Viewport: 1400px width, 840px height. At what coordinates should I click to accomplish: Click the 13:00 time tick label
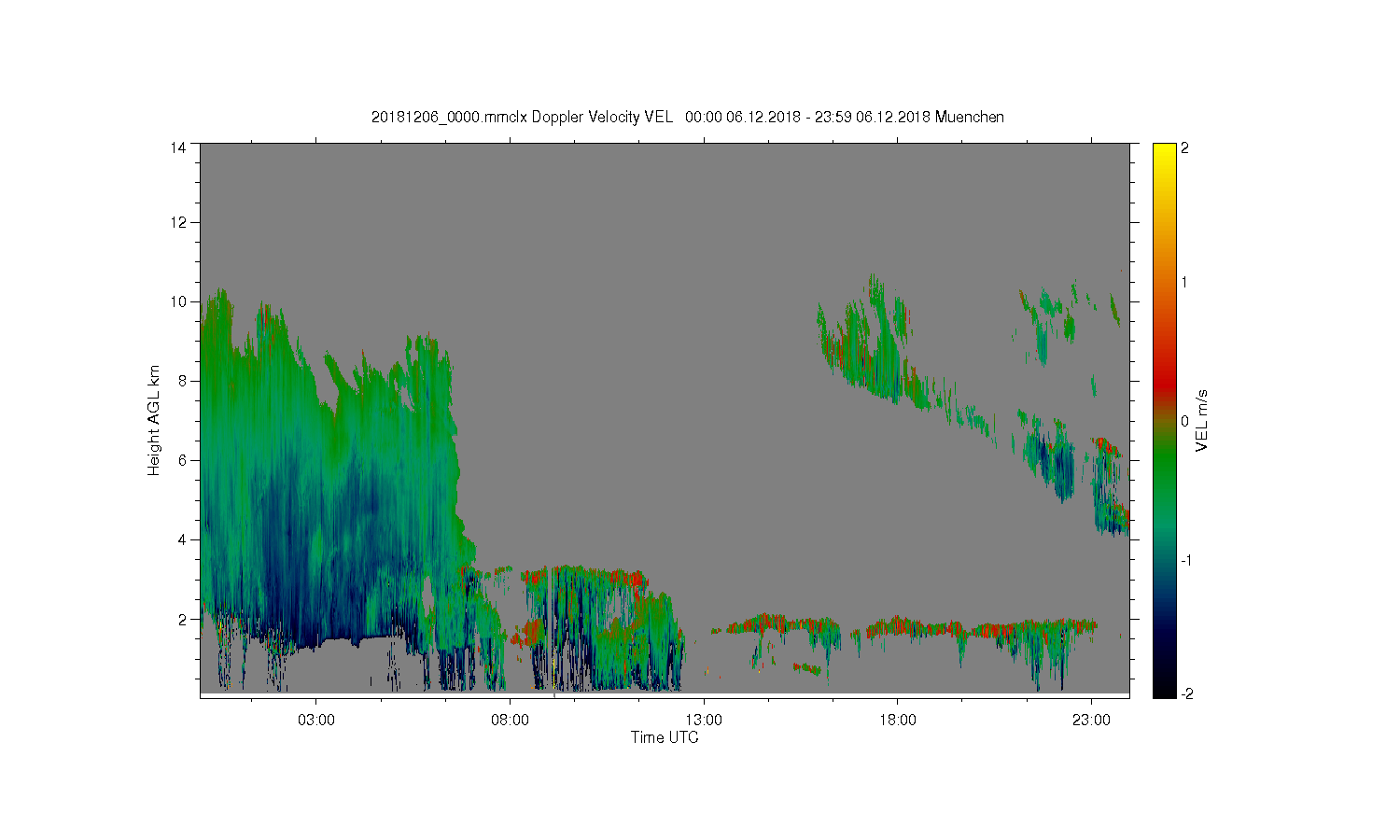[x=704, y=720]
